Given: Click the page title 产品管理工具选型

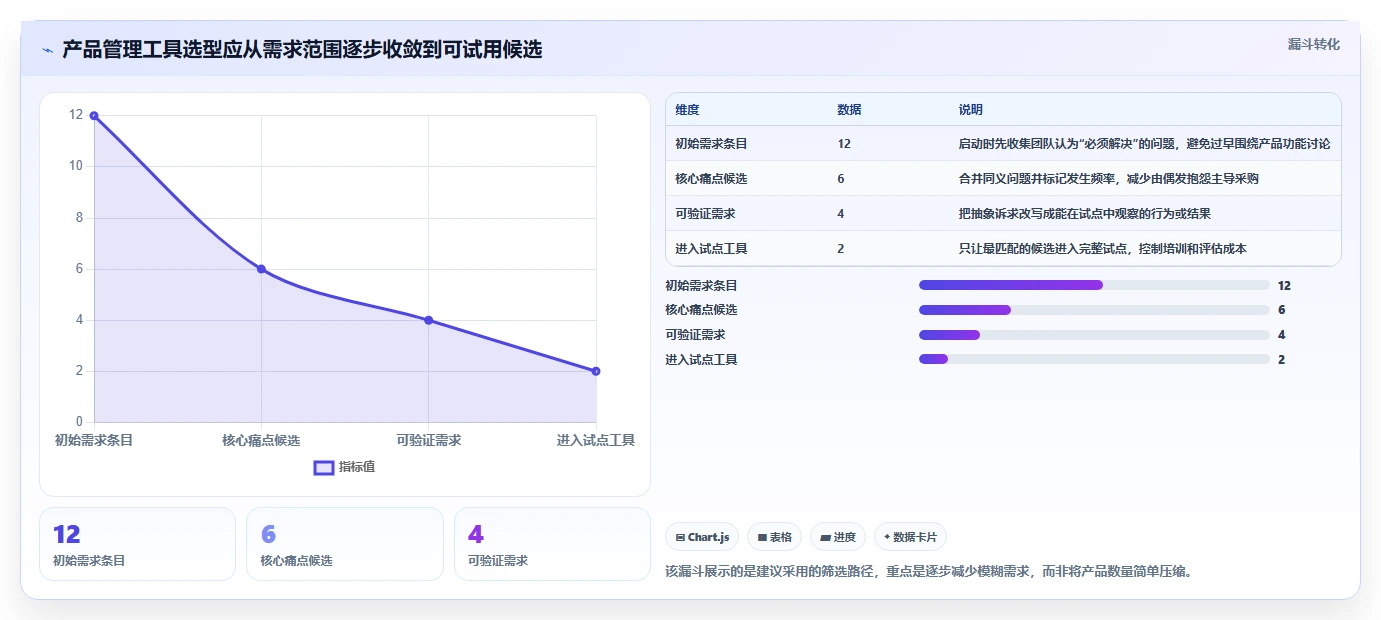Looking at the screenshot, I should pyautogui.click(x=302, y=50).
